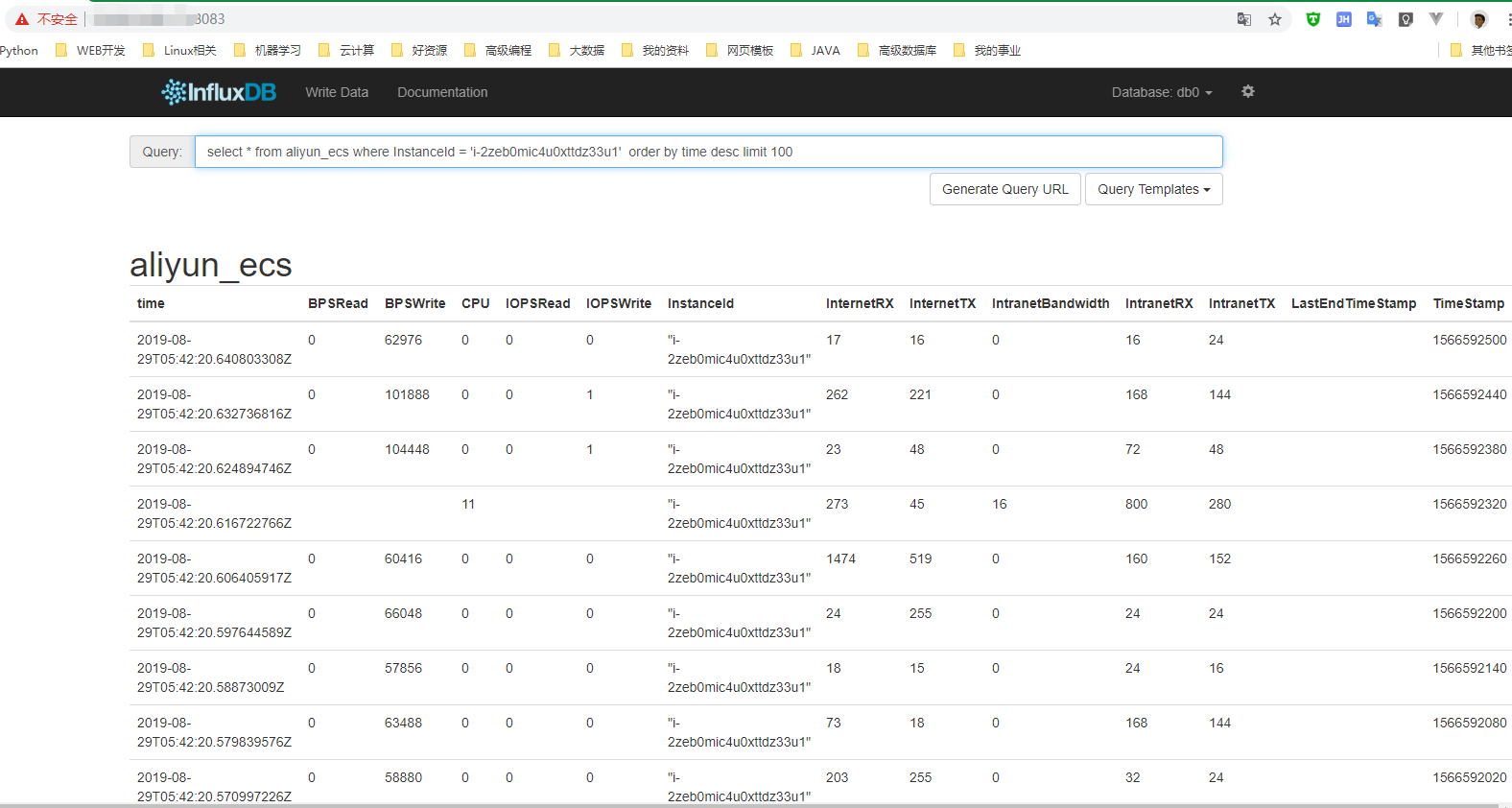Open the 高级编程 bookmark folder
Image resolution: width=1512 pixels, height=808 pixels.
498,51
